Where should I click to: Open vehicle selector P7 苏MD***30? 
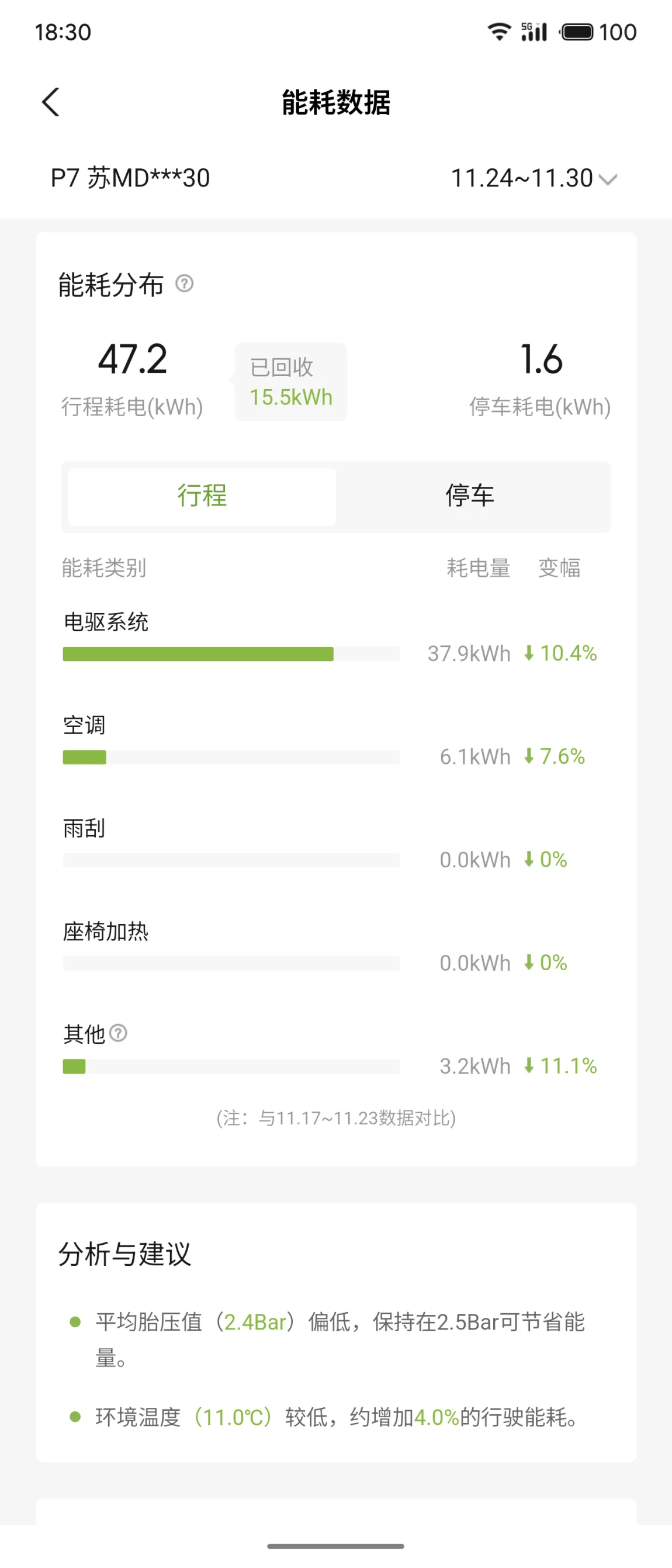(x=130, y=178)
